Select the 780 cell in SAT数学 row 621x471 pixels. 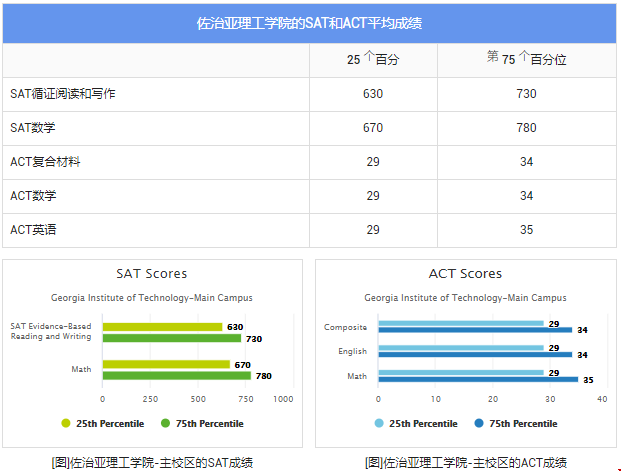(x=526, y=128)
